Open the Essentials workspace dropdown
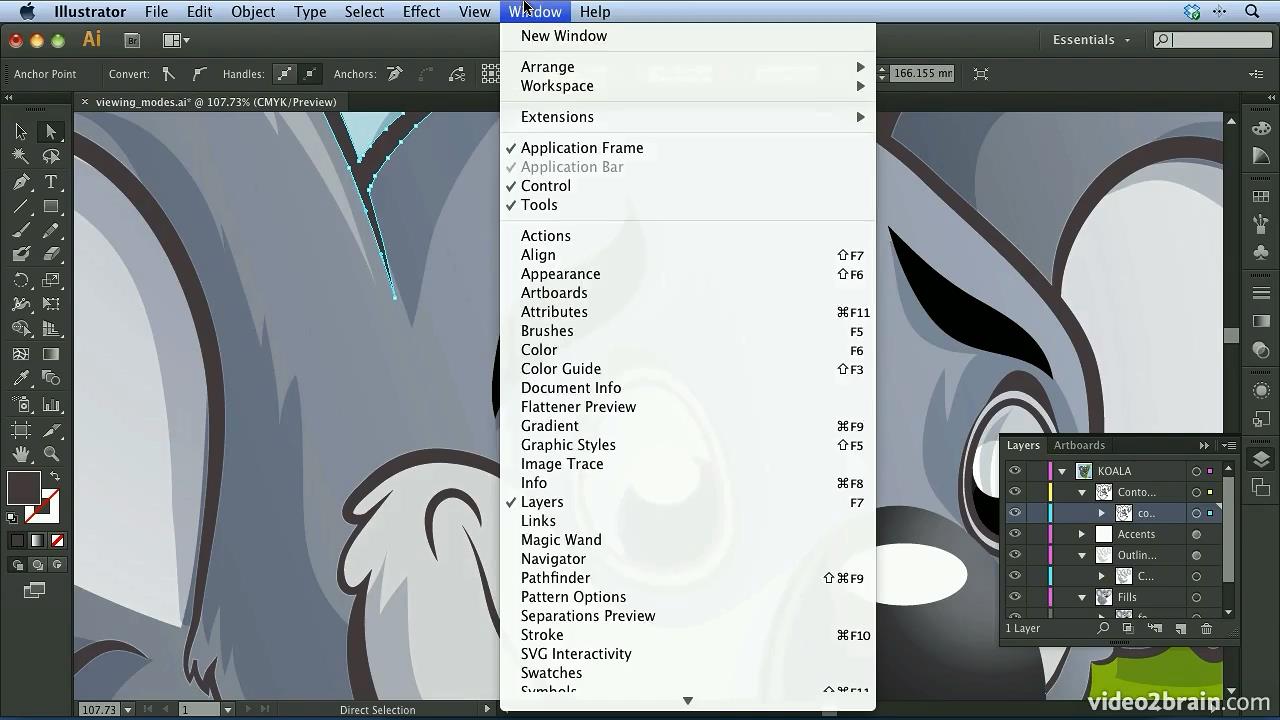The image size is (1280, 720). tap(1092, 40)
